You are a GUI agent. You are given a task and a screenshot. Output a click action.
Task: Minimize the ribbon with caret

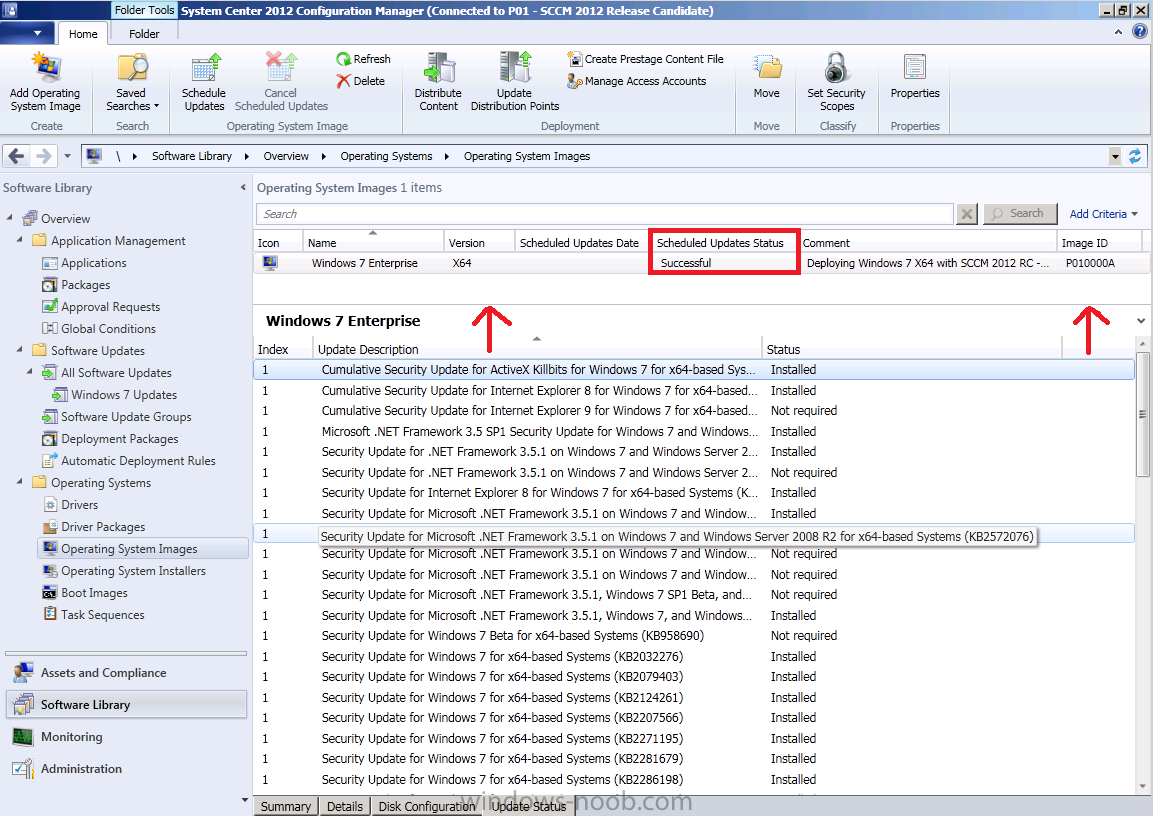click(1118, 32)
